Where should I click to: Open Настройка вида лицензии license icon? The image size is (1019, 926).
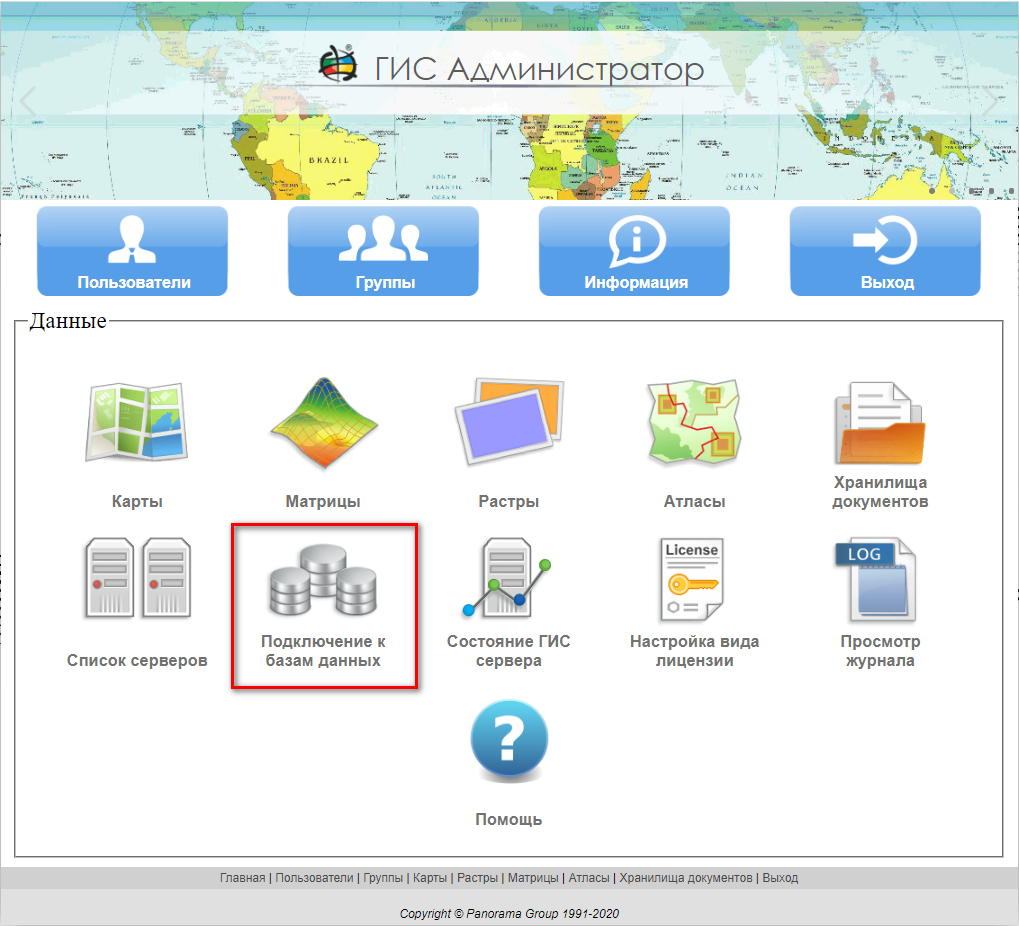(694, 580)
